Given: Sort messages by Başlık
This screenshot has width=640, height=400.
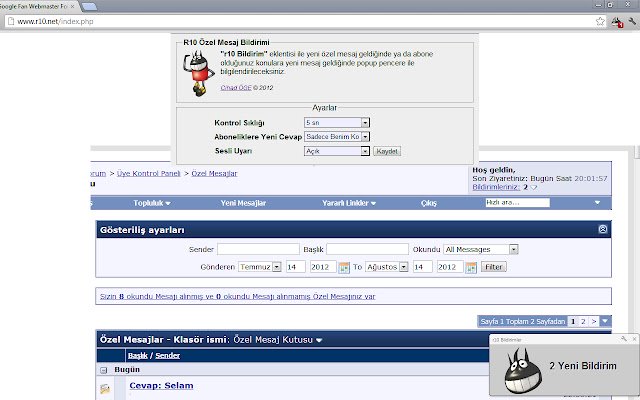Looking at the screenshot, I should pyautogui.click(x=138, y=356).
